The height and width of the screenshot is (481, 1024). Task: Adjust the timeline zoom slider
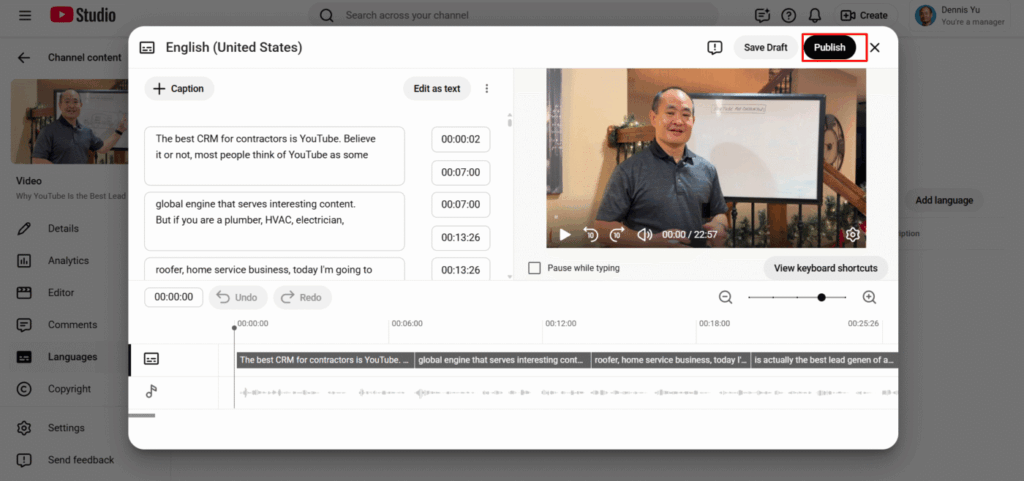[x=821, y=297]
